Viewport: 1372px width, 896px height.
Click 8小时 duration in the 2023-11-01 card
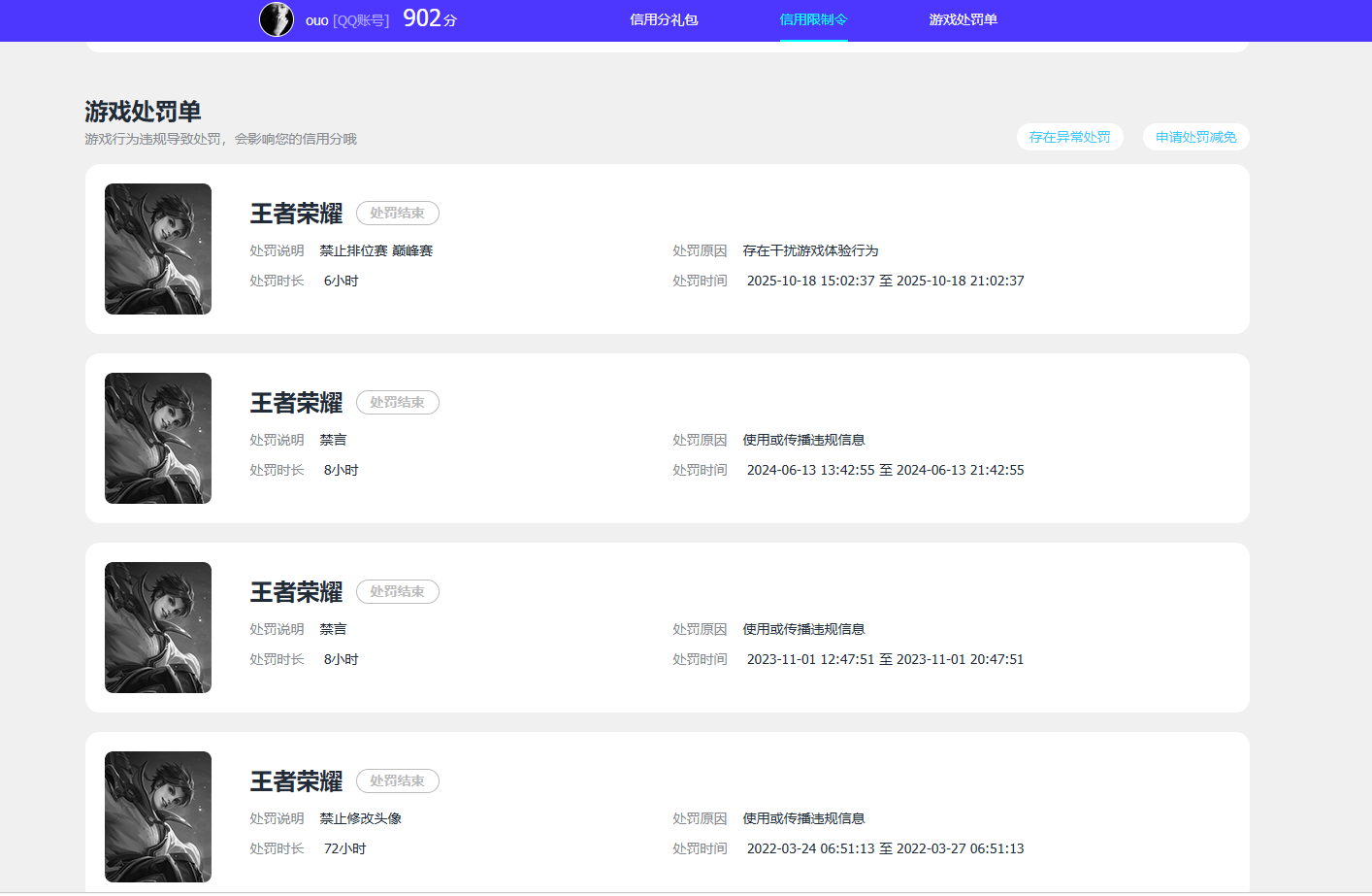pos(342,659)
